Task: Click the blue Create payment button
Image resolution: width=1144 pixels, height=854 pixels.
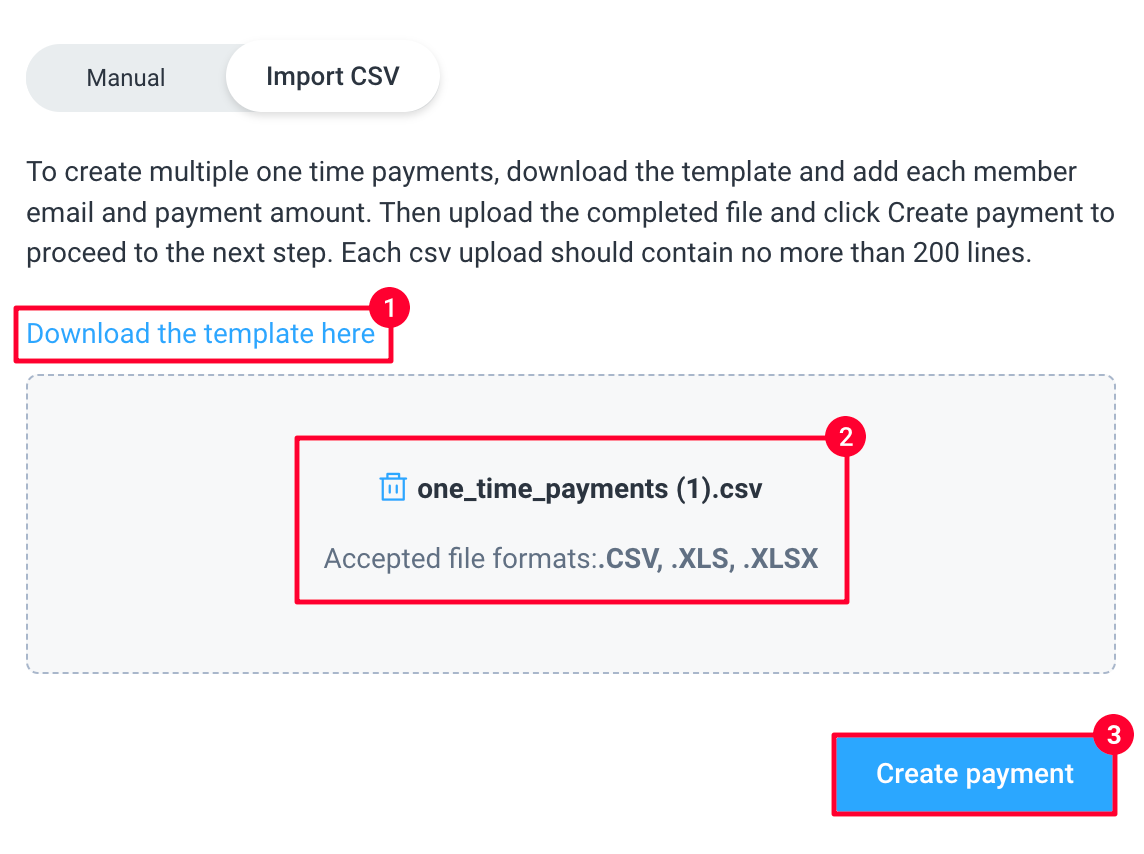Action: 974,774
